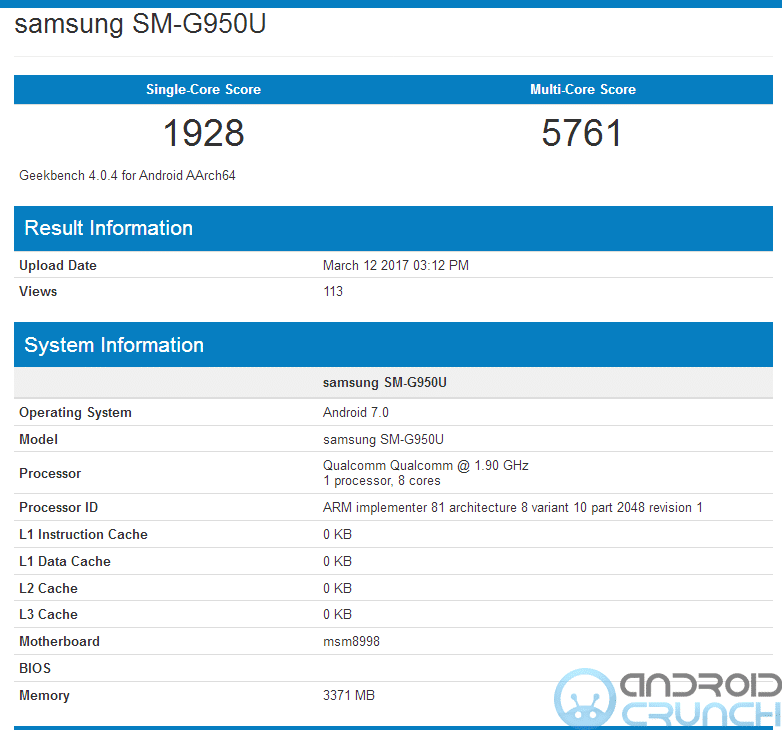Click the 3371 MB memory value

[x=348, y=695]
